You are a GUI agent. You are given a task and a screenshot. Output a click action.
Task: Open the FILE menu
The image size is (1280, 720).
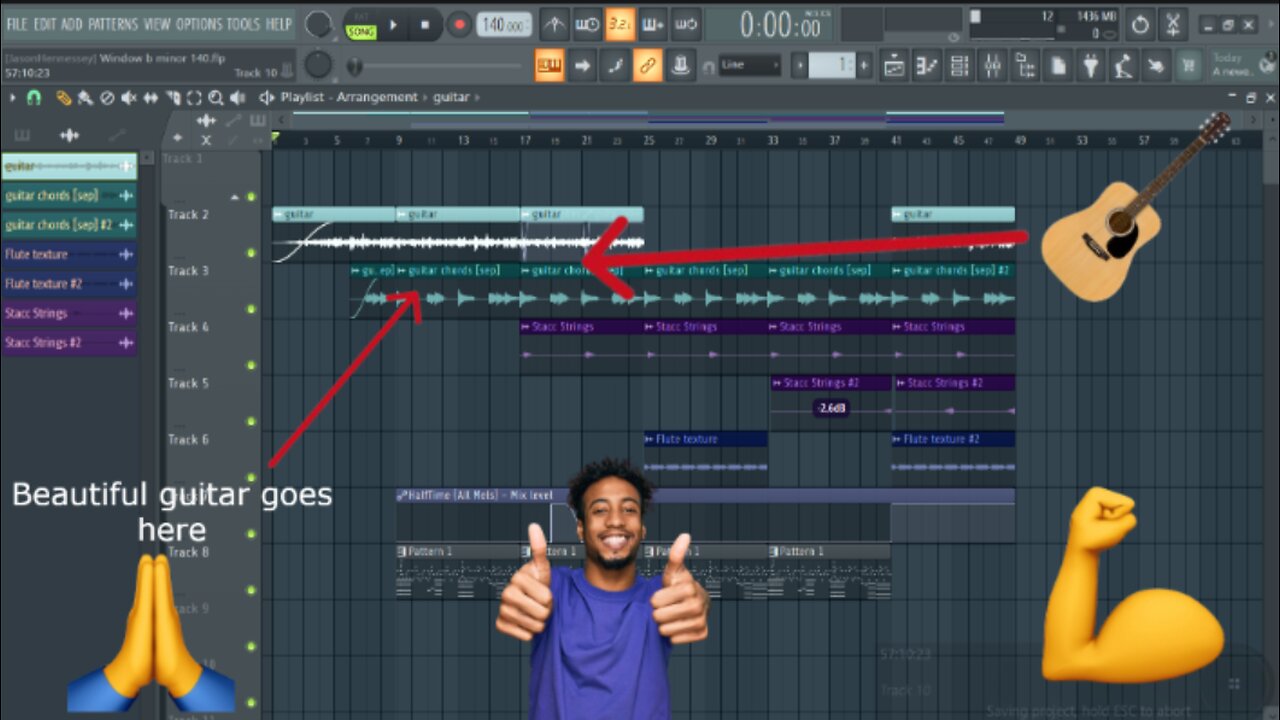[18, 23]
